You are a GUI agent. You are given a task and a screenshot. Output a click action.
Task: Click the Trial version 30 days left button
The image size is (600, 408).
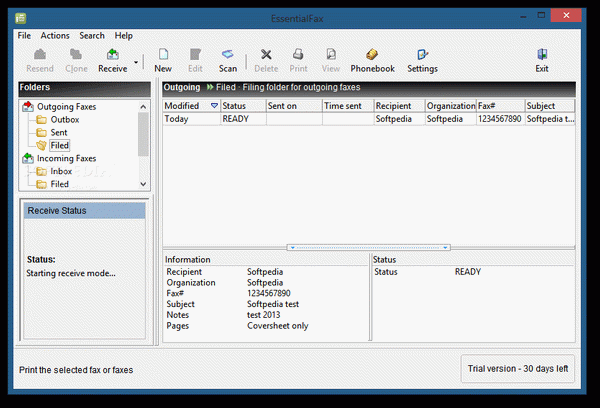(518, 369)
